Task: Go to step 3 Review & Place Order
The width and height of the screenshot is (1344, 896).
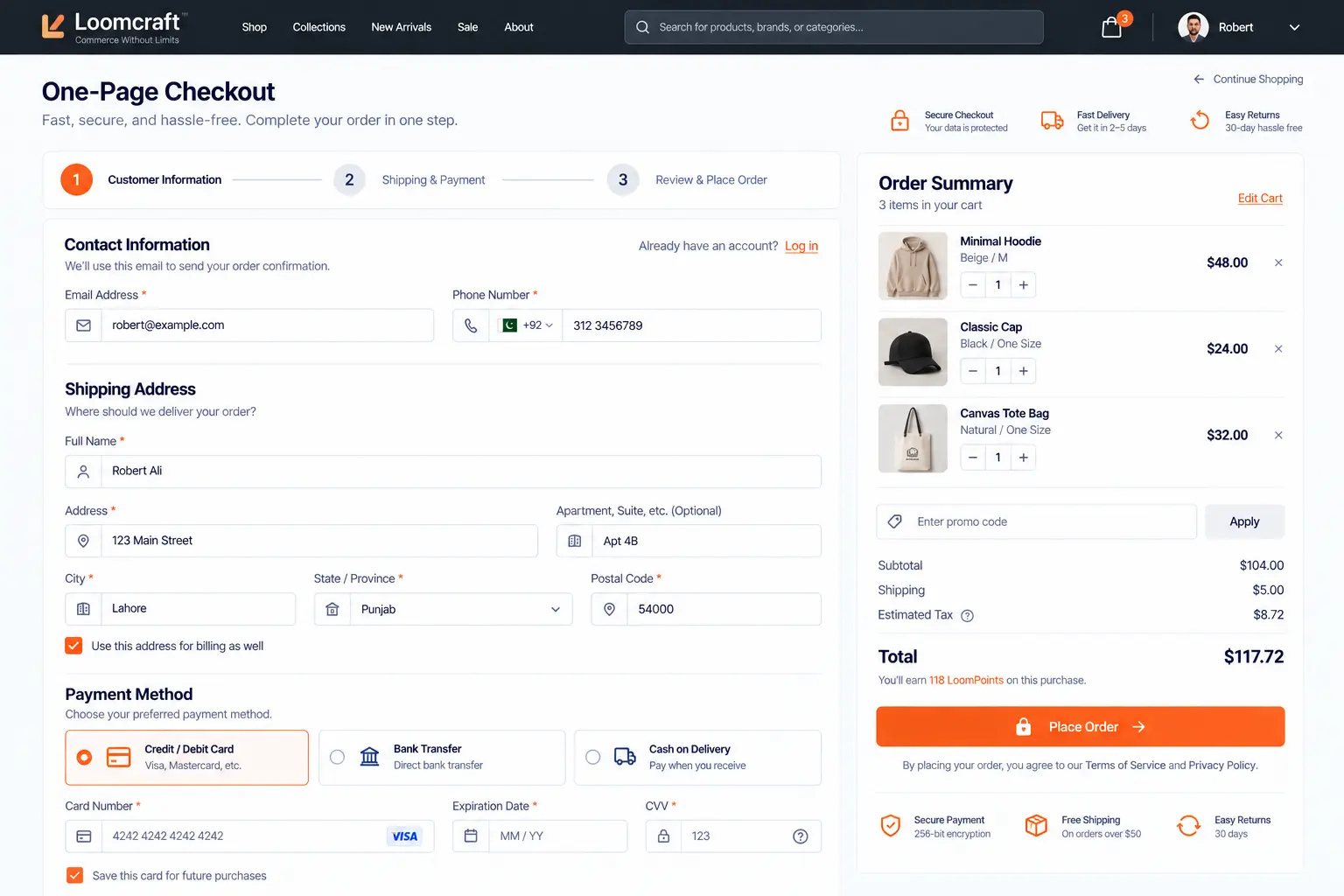Action: [x=687, y=179]
